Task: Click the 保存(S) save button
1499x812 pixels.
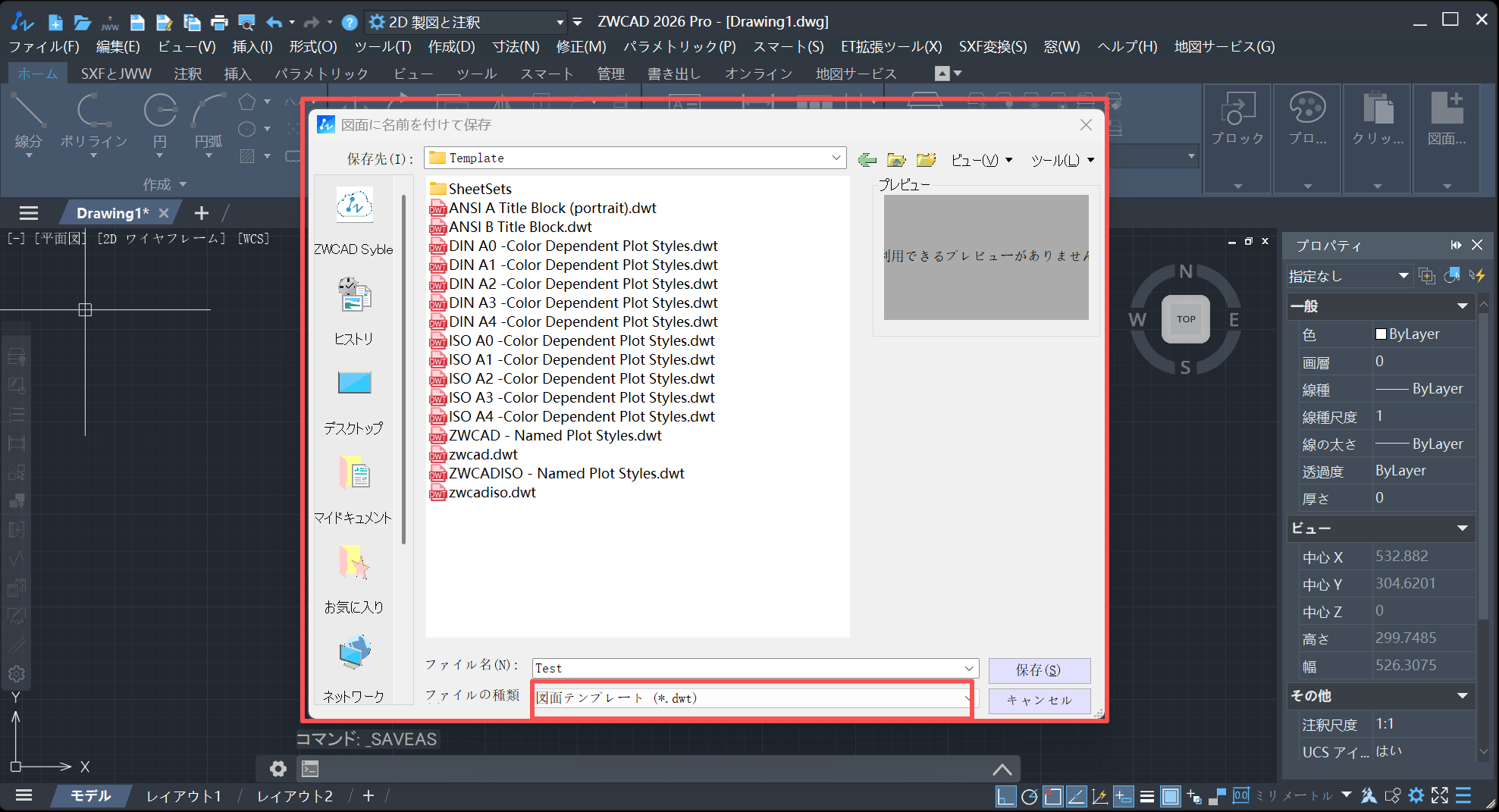Action: pyautogui.click(x=1039, y=670)
